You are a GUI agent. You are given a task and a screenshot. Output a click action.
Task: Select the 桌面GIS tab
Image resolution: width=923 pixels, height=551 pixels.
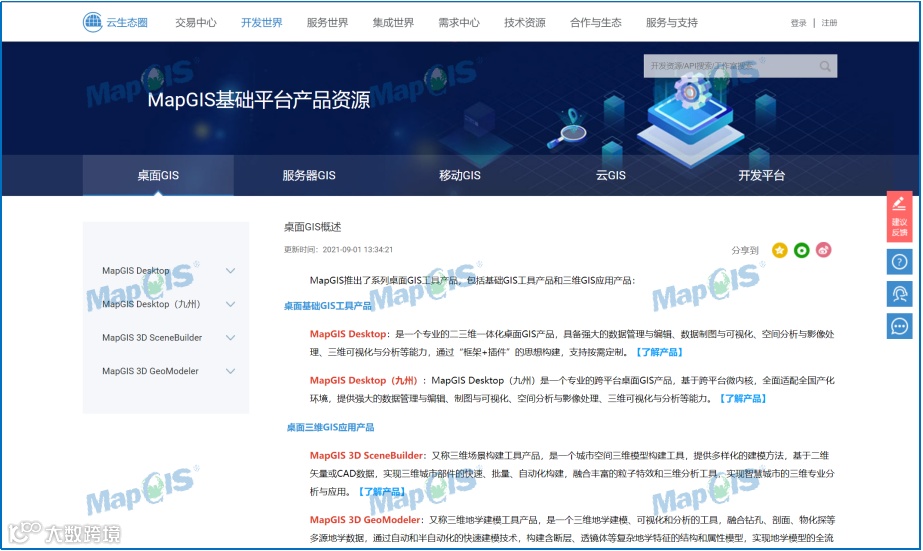point(158,175)
